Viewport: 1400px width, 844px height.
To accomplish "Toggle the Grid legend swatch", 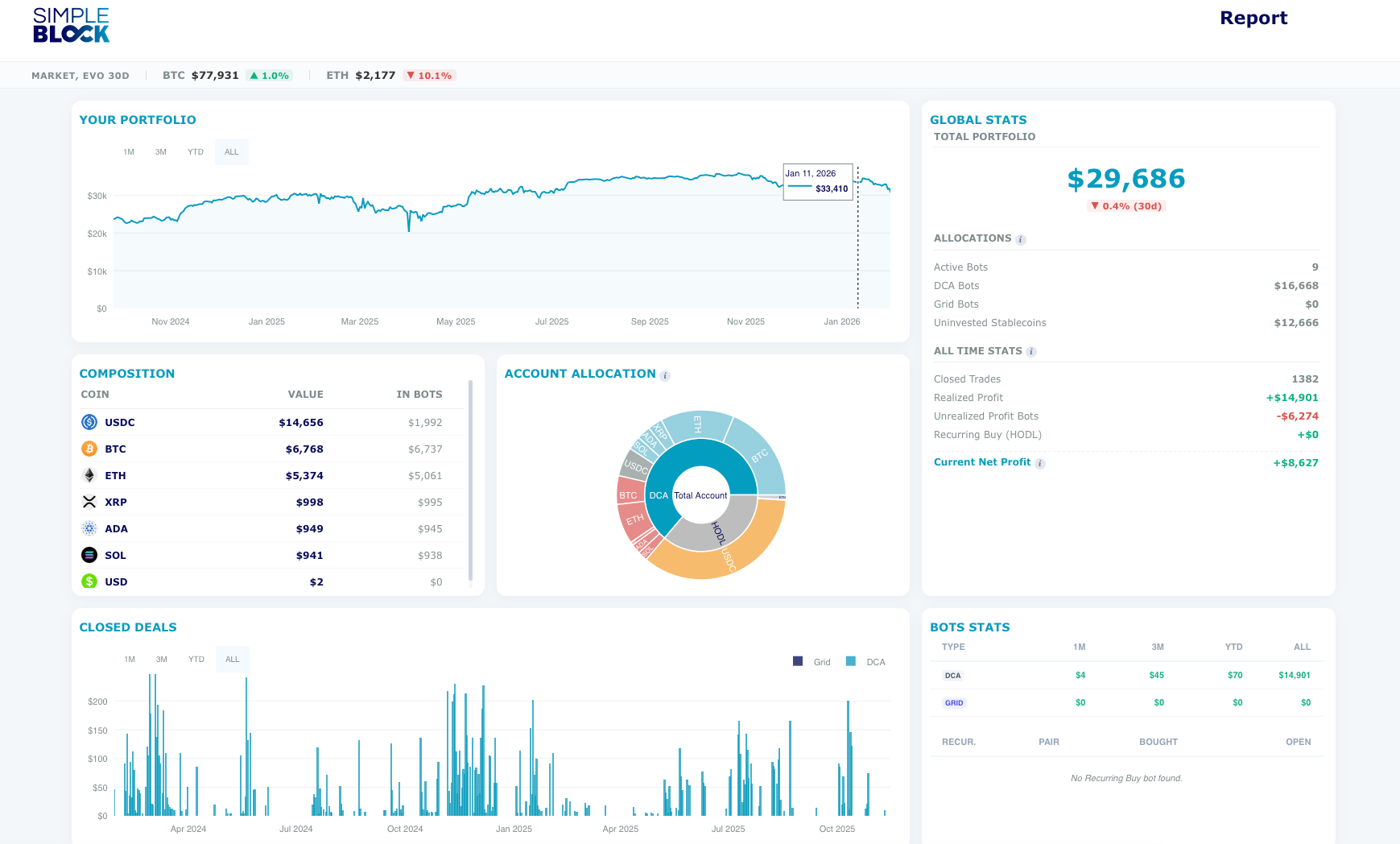I will (798, 661).
